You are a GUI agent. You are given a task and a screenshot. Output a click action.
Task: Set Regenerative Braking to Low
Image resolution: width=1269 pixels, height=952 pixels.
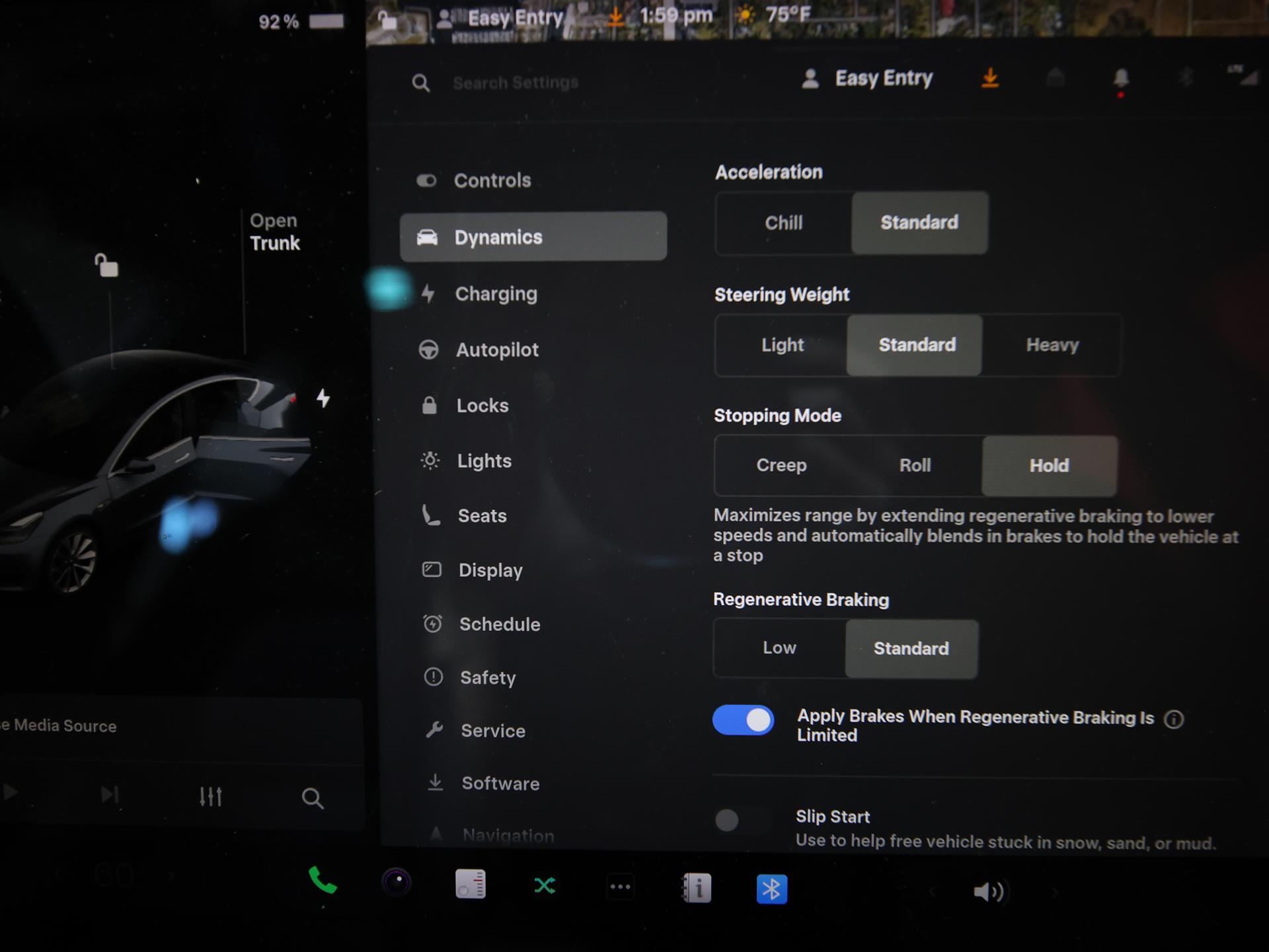tap(779, 648)
